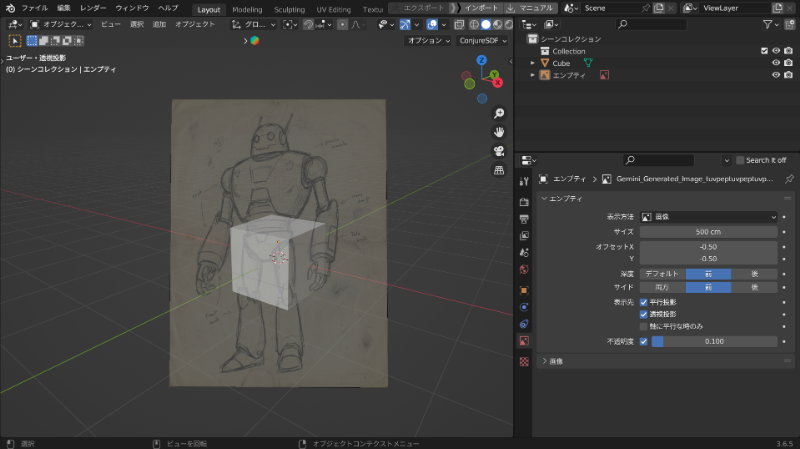Open the Texture properties checker icon
The image size is (800, 449).
pos(523,360)
